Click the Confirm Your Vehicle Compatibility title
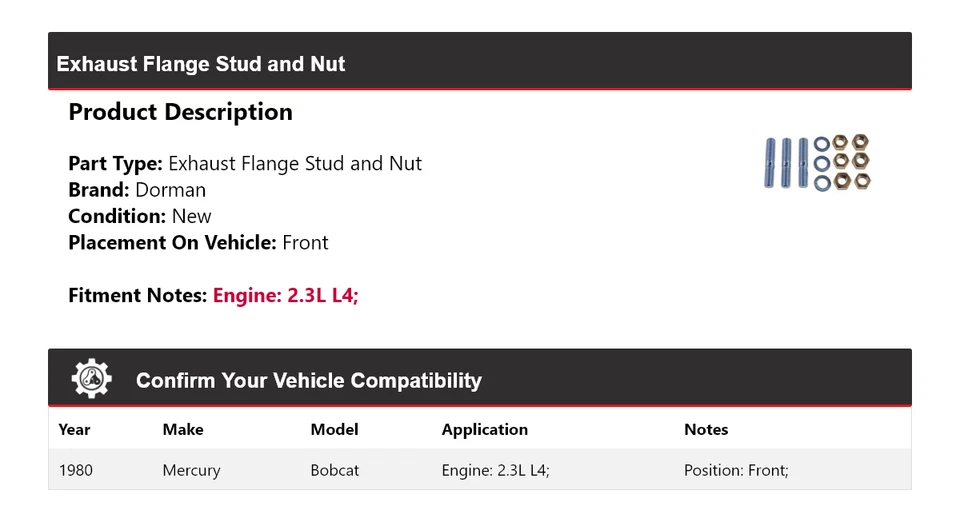This screenshot has width=960, height=522. coord(308,381)
